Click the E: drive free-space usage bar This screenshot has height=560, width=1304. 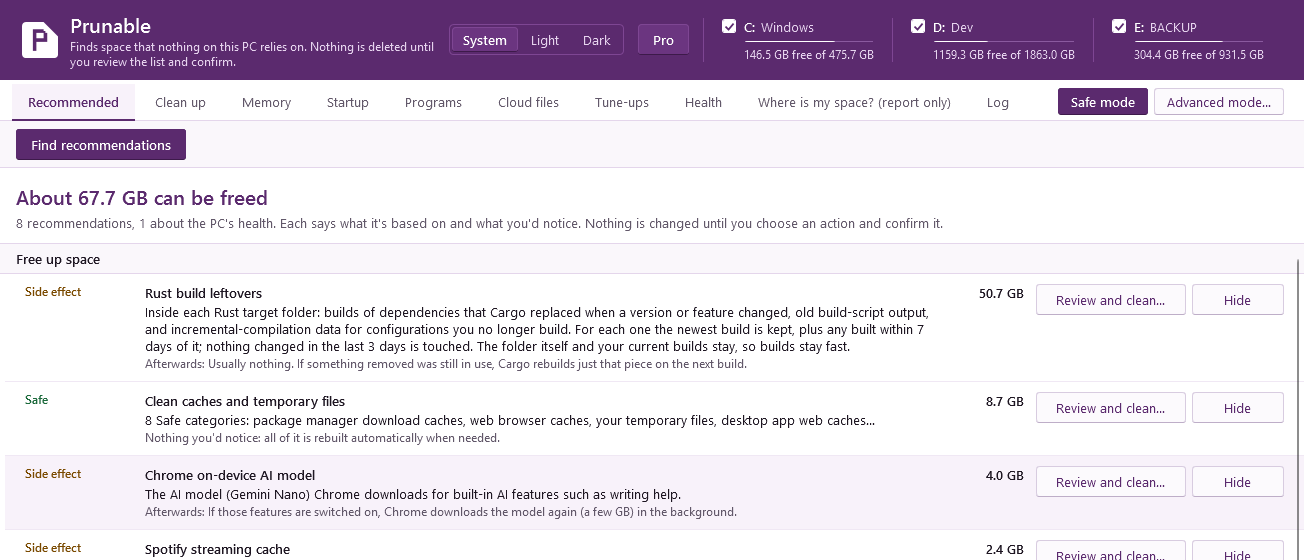pos(1199,42)
